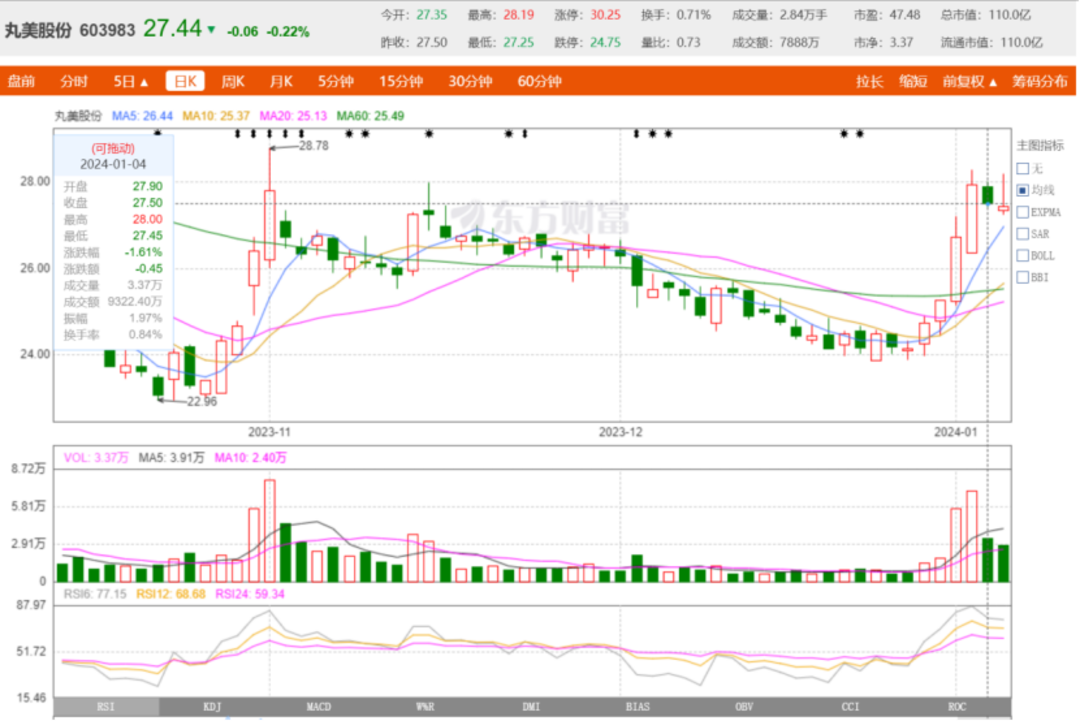Viewport: 1080px width, 721px height.
Task: Click the 总市值: 110.0亿 value
Action: [986, 15]
